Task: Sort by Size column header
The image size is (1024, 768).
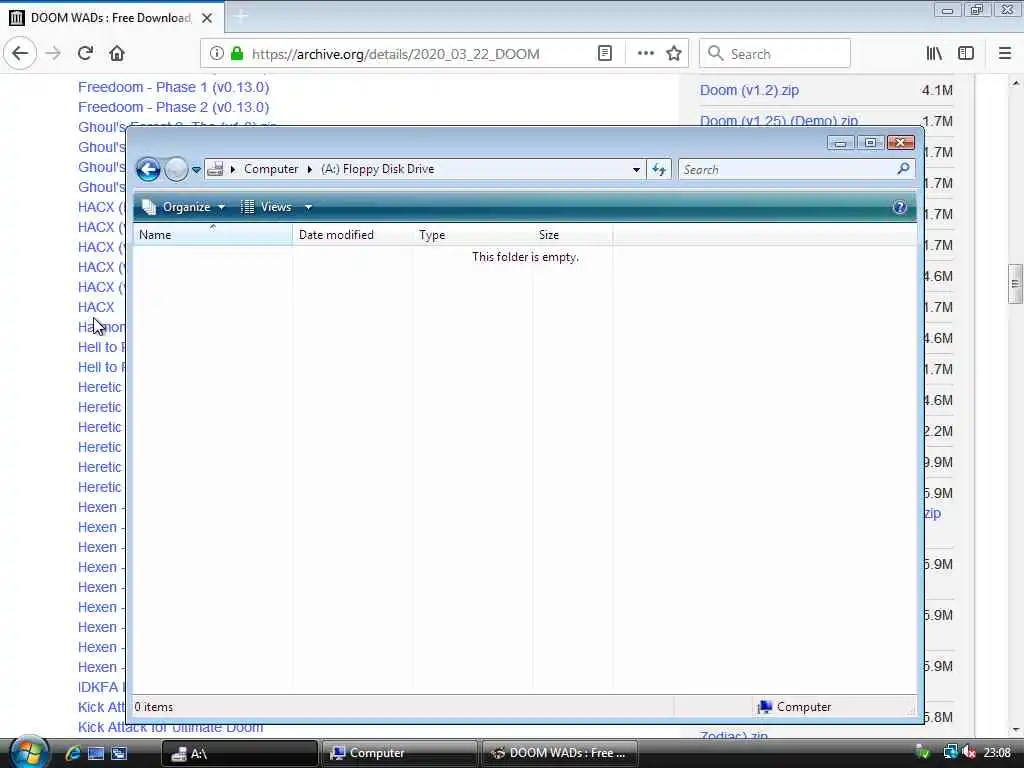Action: [572, 234]
